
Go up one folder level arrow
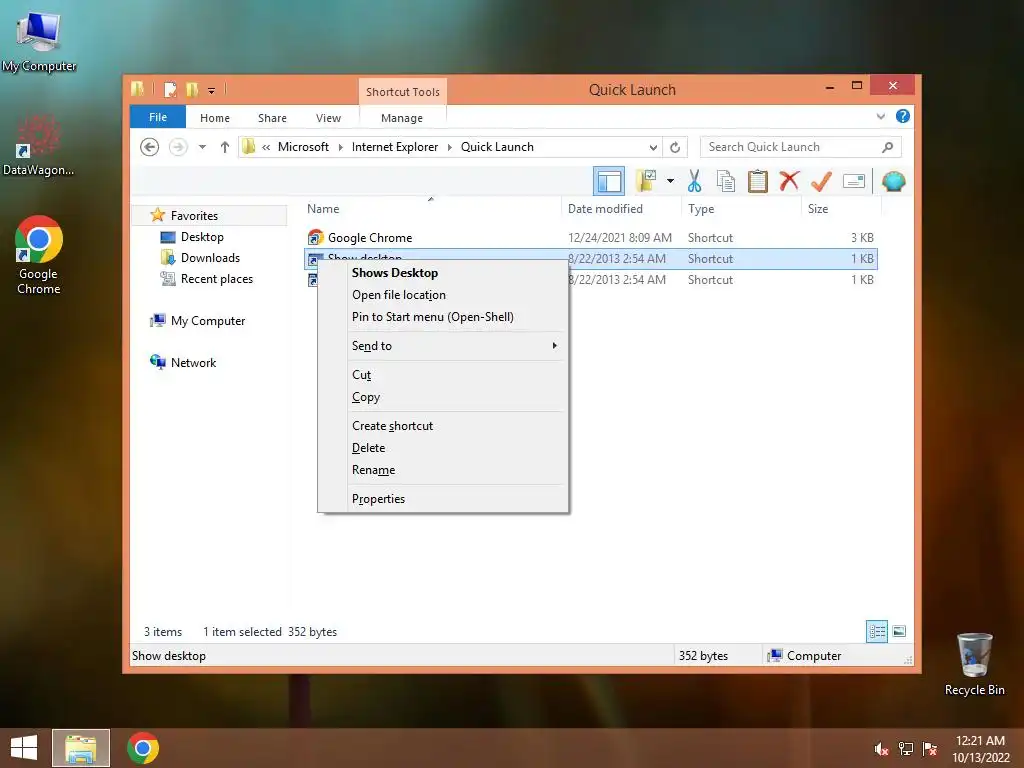tap(225, 147)
